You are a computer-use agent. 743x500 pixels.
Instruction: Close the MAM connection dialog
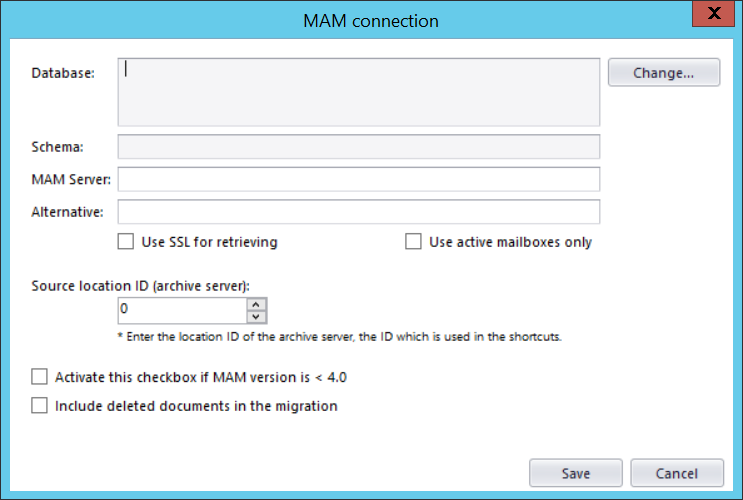click(713, 14)
